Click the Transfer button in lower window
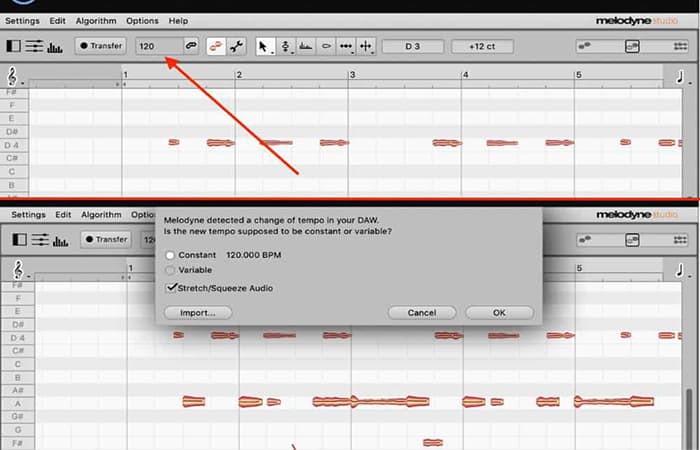The width and height of the screenshot is (700, 450). pyautogui.click(x=106, y=239)
